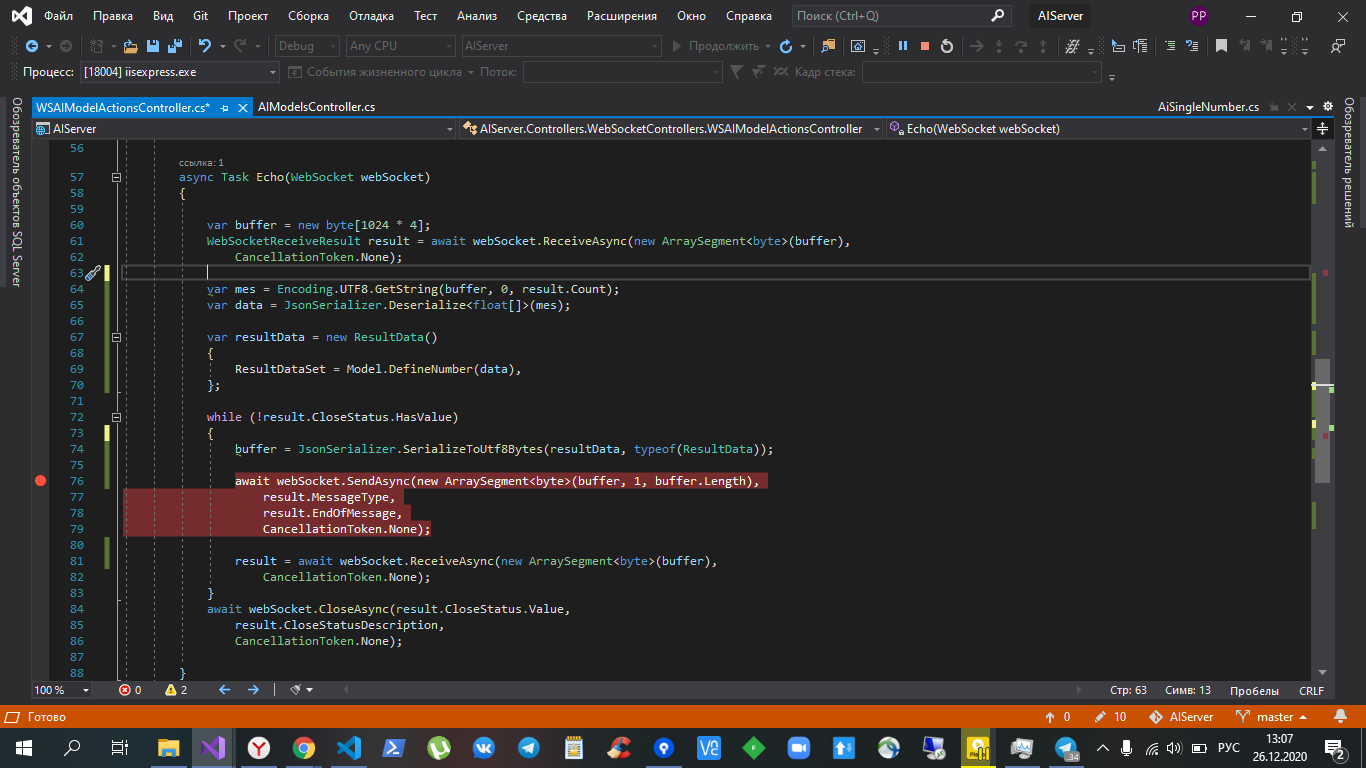Click the Save All icon
Viewport: 1366px width, 768px height.
[x=175, y=46]
